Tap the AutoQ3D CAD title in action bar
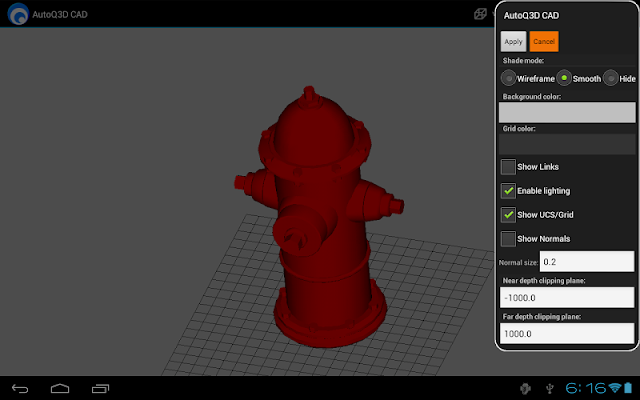 coord(60,14)
